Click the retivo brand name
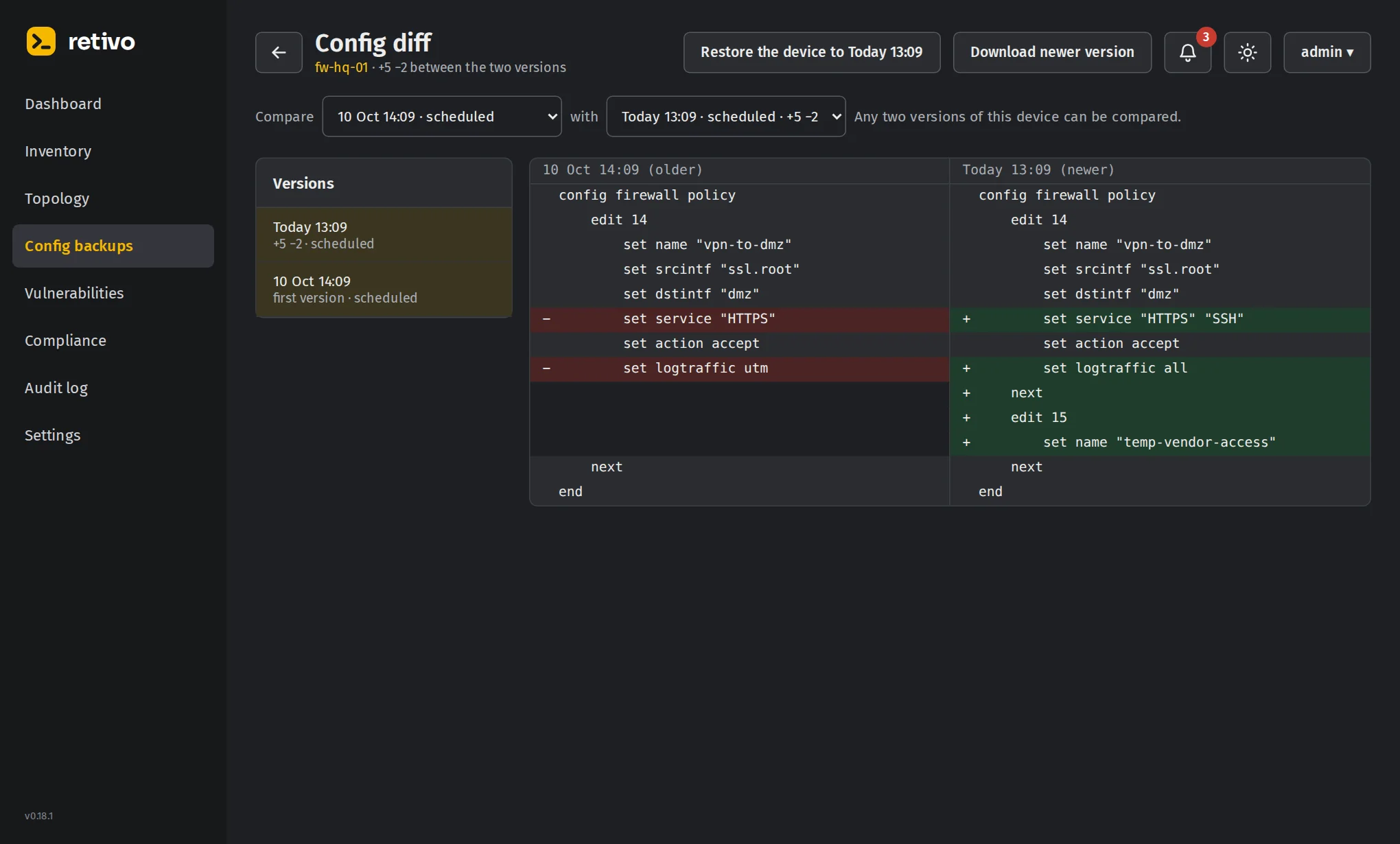 (102, 41)
